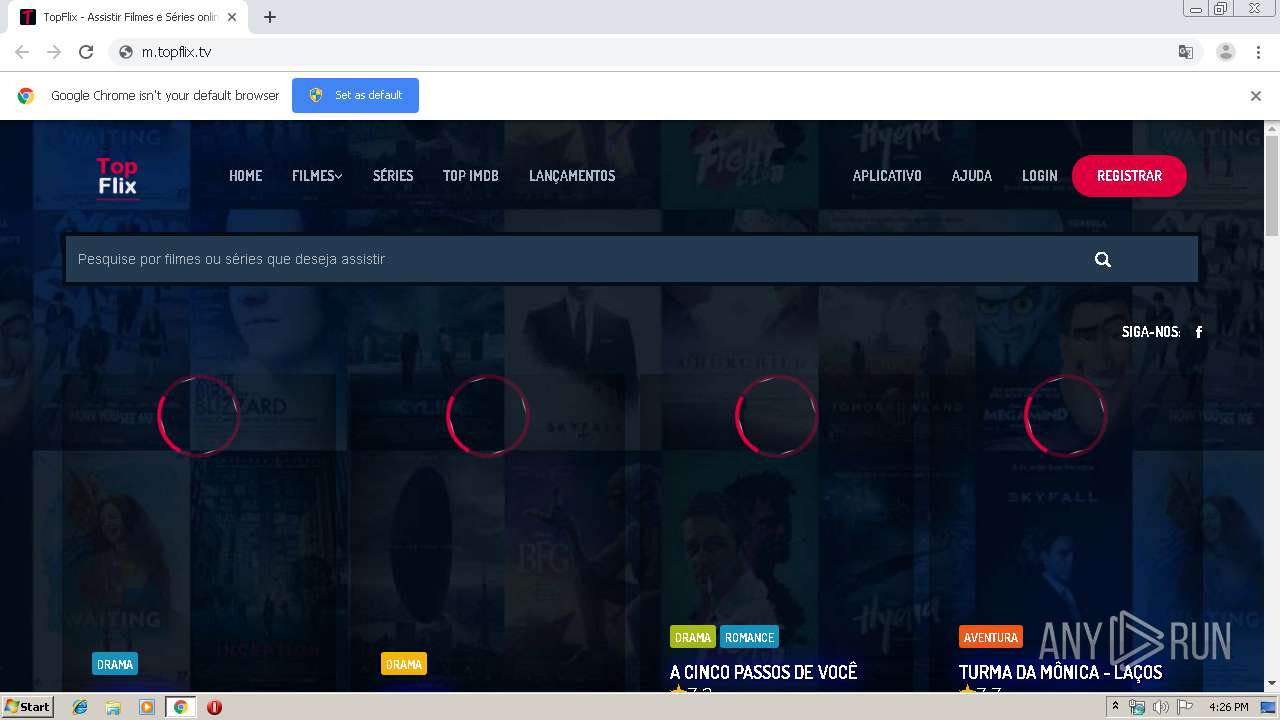Click the address bar URL
Viewport: 1280px width, 720px height.
pos(177,52)
